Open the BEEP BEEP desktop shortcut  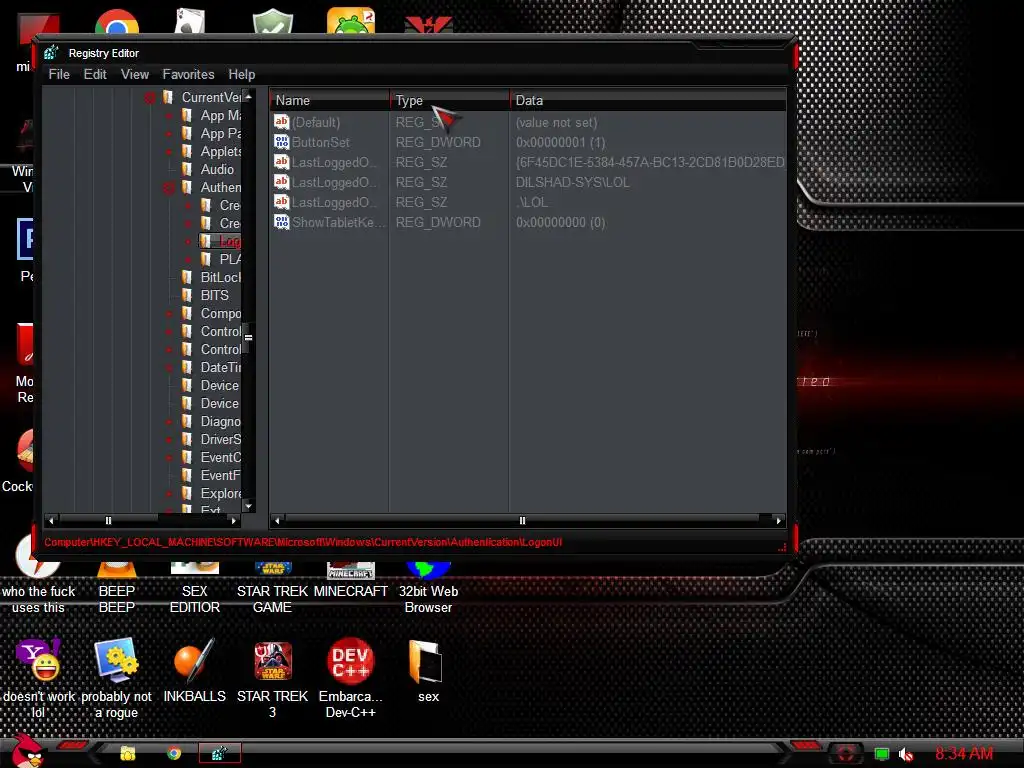pos(117,588)
